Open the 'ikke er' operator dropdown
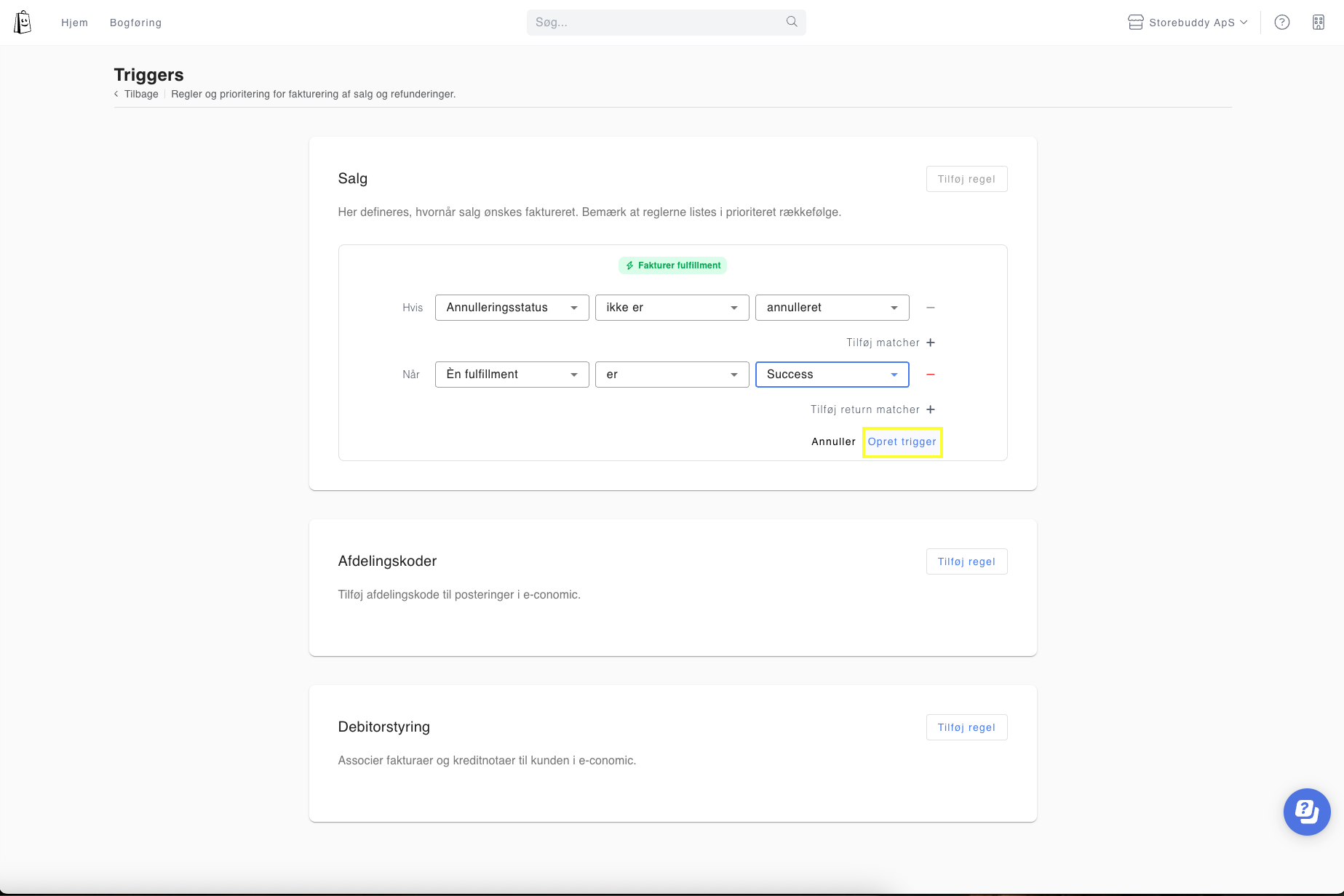Image resolution: width=1344 pixels, height=896 pixels. click(672, 308)
